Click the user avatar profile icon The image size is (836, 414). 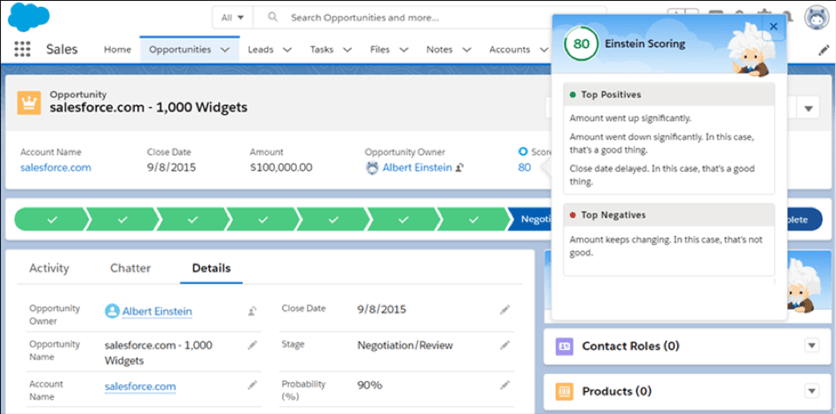click(816, 18)
